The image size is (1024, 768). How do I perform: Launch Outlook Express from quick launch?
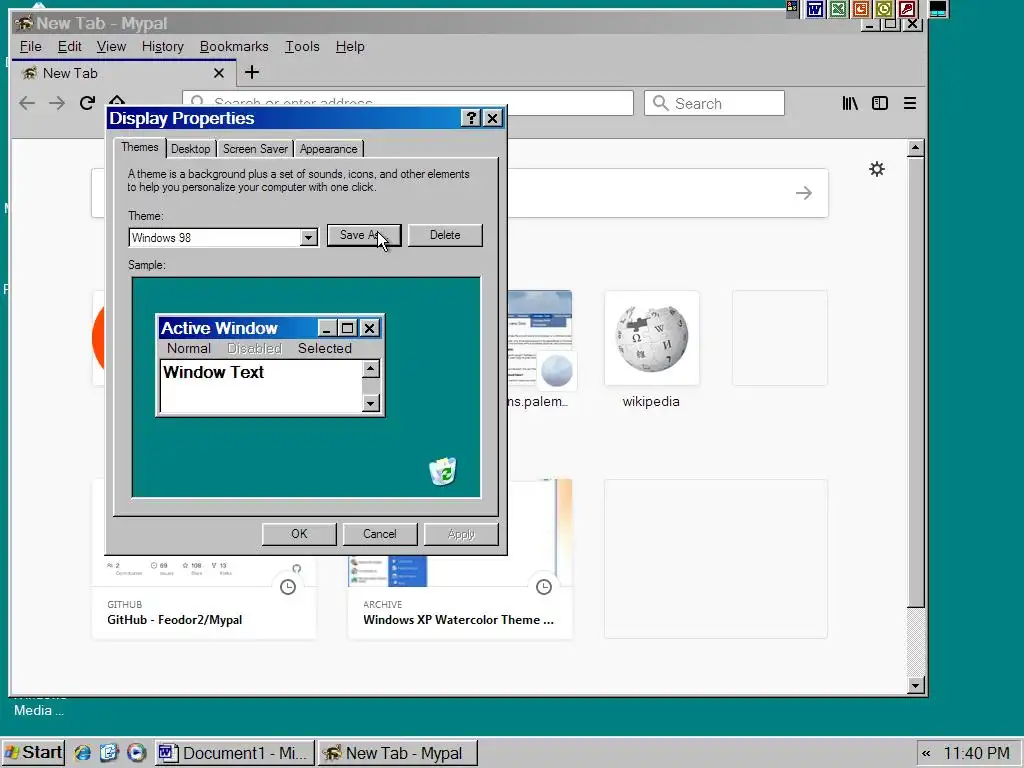tap(109, 753)
